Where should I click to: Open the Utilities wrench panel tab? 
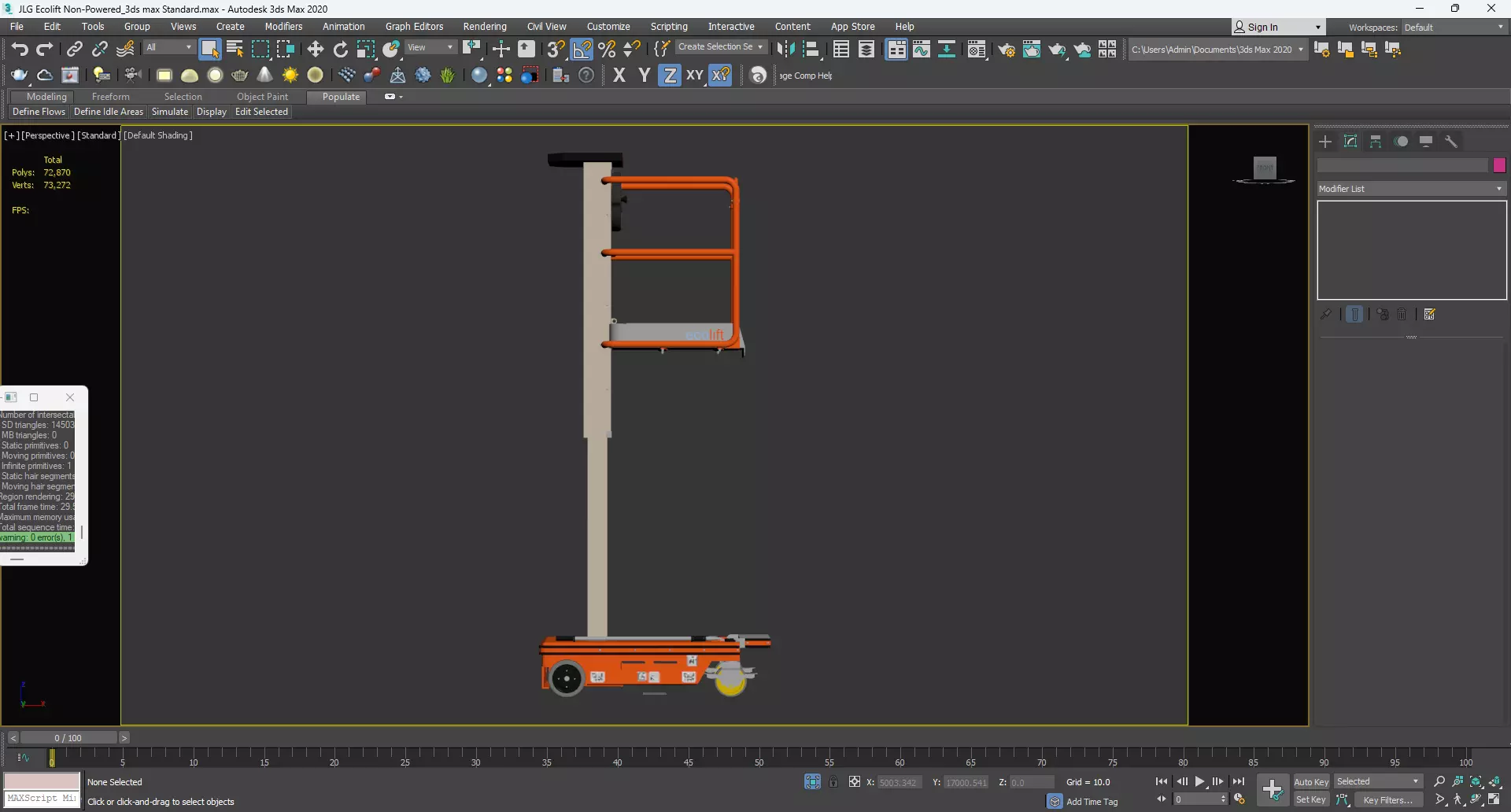click(x=1451, y=141)
